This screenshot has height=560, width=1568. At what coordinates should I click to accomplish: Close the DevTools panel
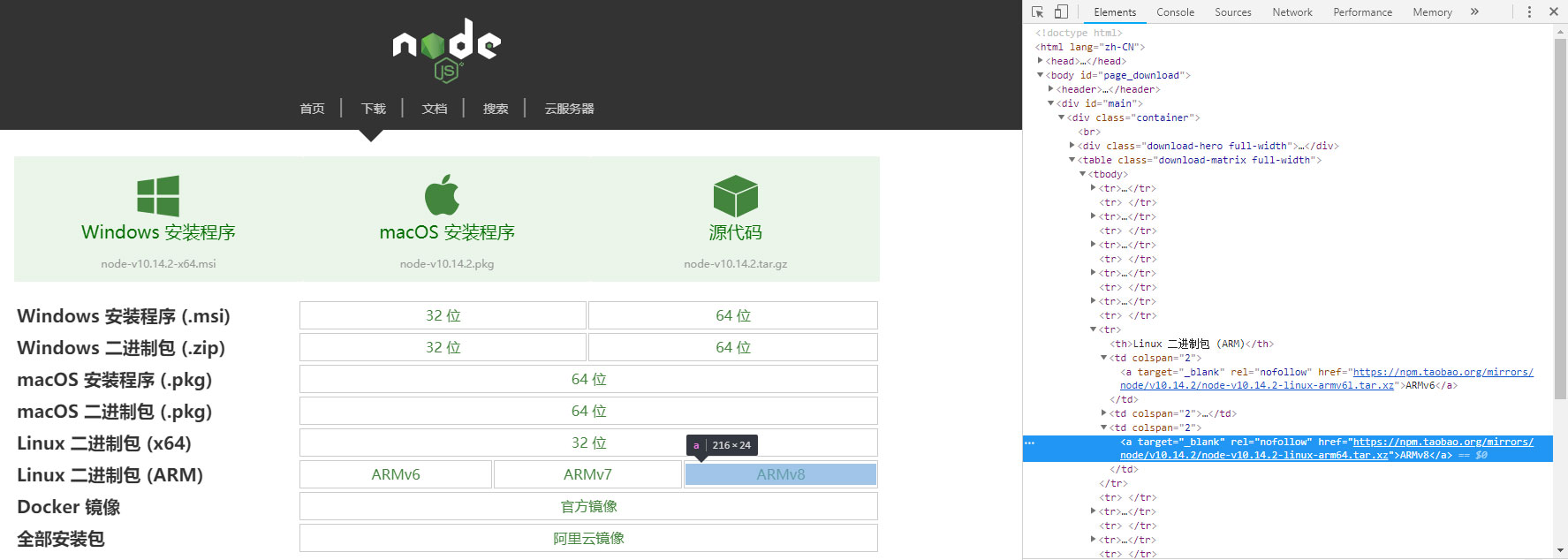[1554, 11]
